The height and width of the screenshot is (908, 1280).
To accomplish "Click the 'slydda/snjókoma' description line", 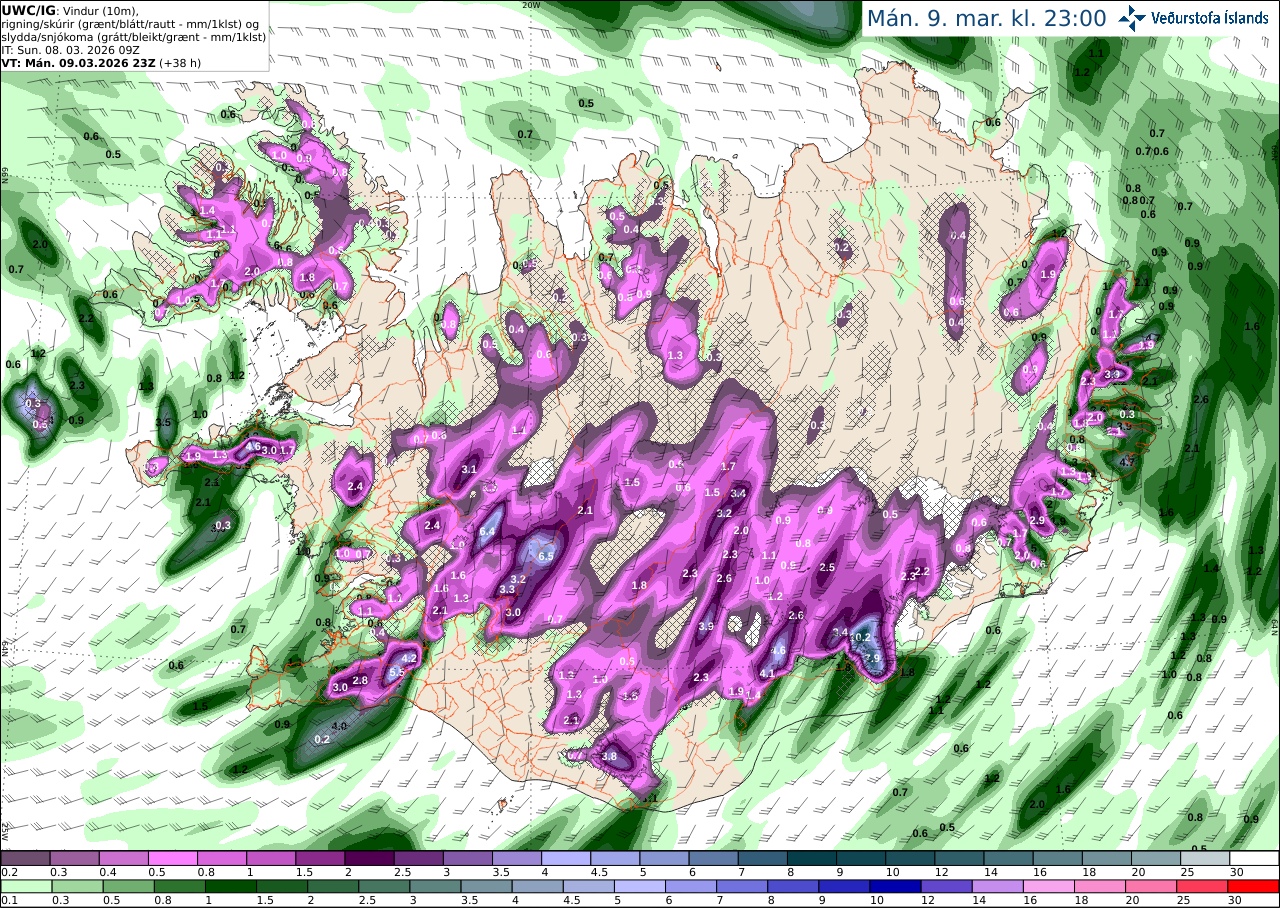I will coord(133,36).
